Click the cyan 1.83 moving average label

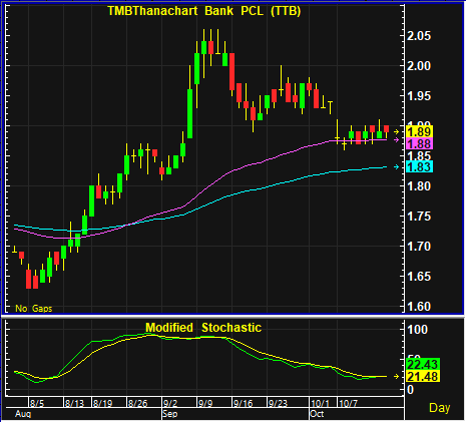pyautogui.click(x=420, y=167)
